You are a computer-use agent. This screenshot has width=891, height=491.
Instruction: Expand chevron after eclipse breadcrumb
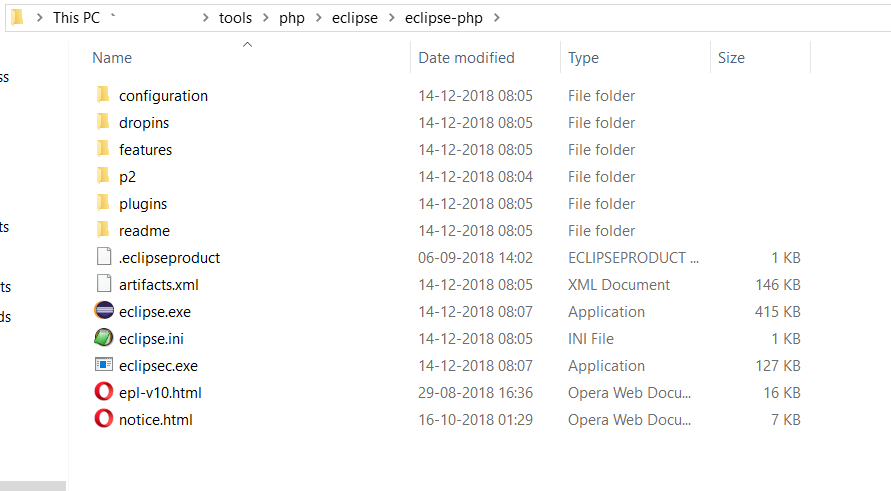[x=392, y=18]
